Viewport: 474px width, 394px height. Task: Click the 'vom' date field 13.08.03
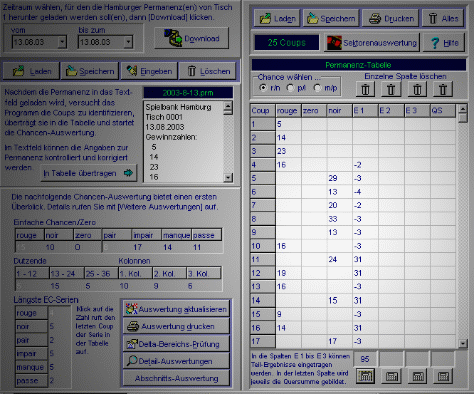pyautogui.click(x=36, y=42)
